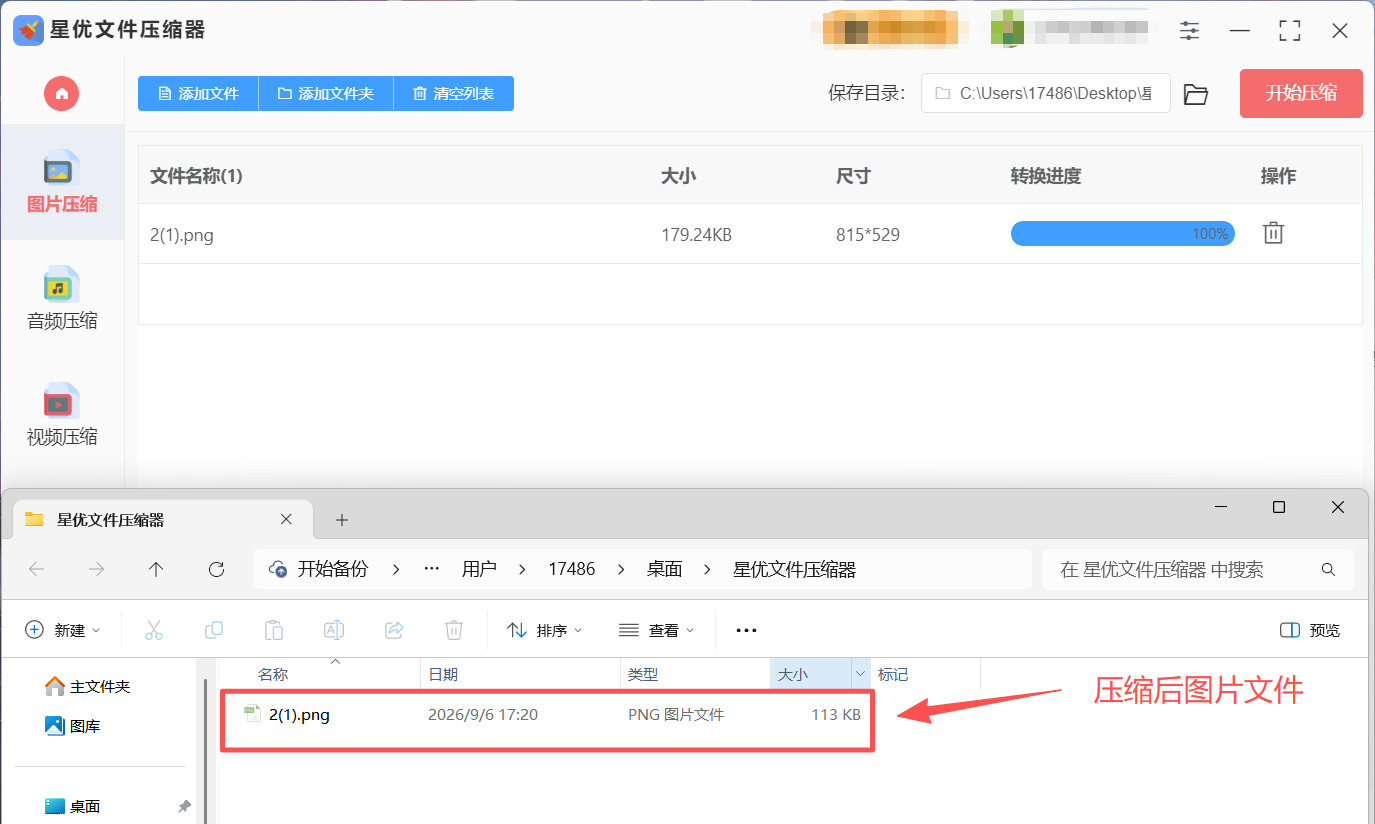
Task: Refresh the Explorer folder view
Action: coord(216,569)
